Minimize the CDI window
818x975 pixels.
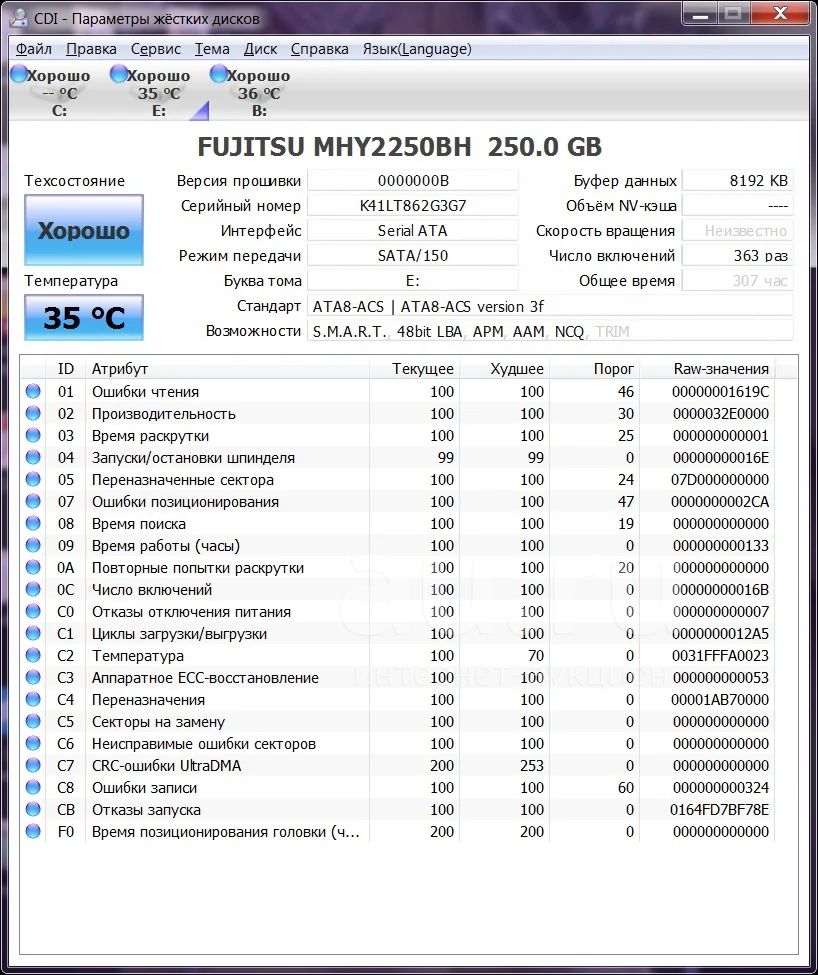coord(700,14)
